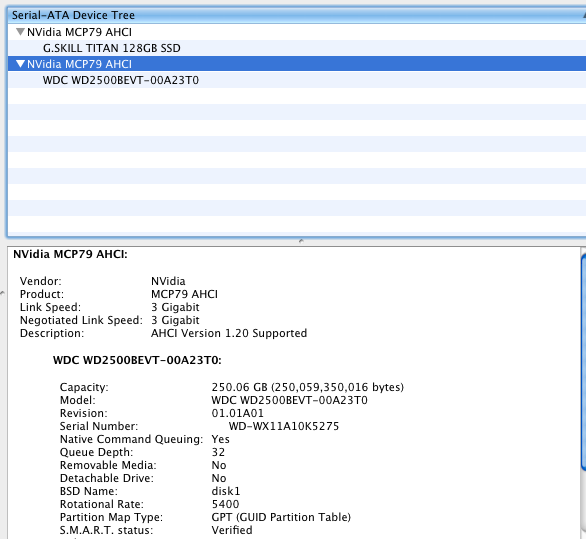The width and height of the screenshot is (586, 539).
Task: Click the Native Command Queuing: label
Action: click(132, 439)
